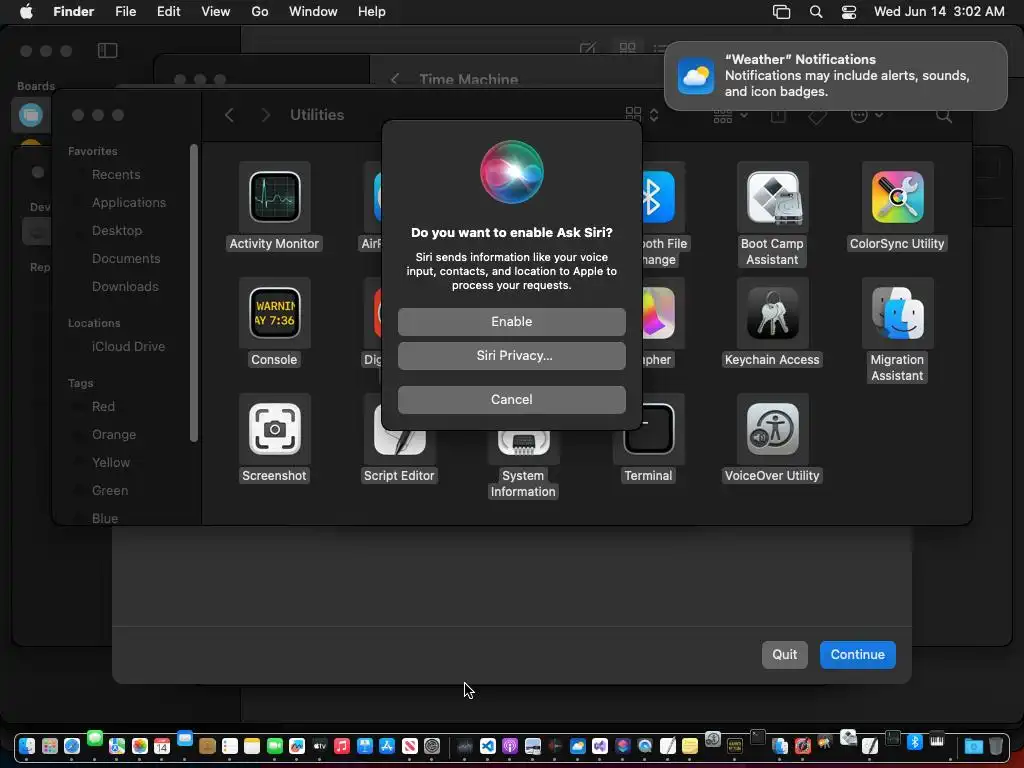Toggle sidebar button in rear window
The image size is (1024, 768).
point(108,50)
